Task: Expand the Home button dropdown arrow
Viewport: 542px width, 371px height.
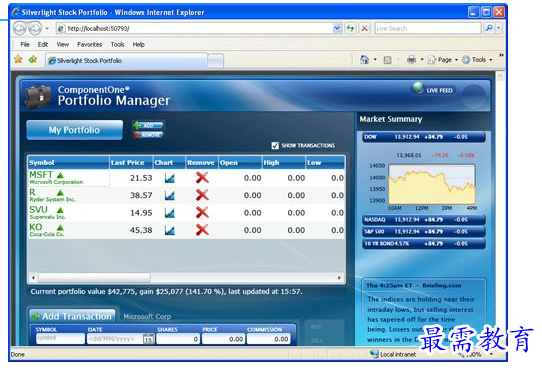Action: [375, 60]
